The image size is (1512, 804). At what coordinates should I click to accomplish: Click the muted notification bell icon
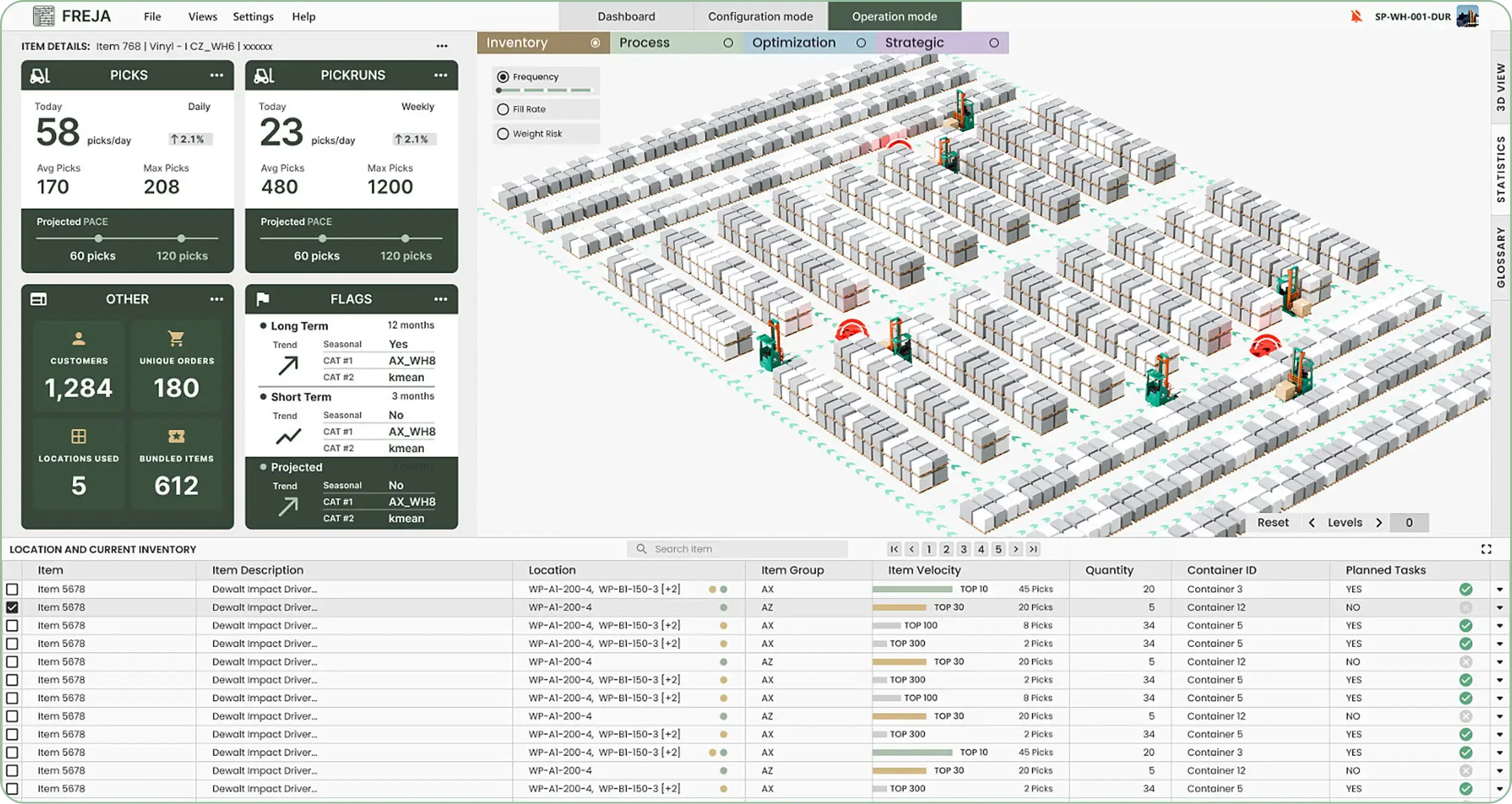pos(1356,17)
